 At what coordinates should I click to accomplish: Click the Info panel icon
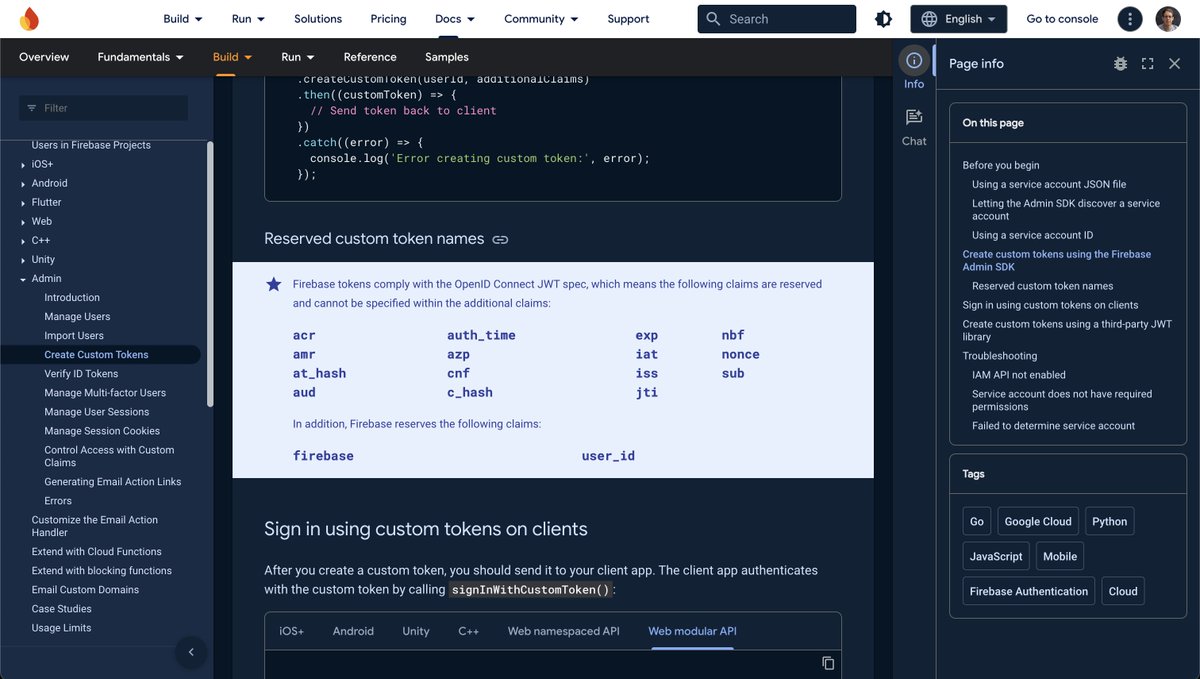click(914, 61)
